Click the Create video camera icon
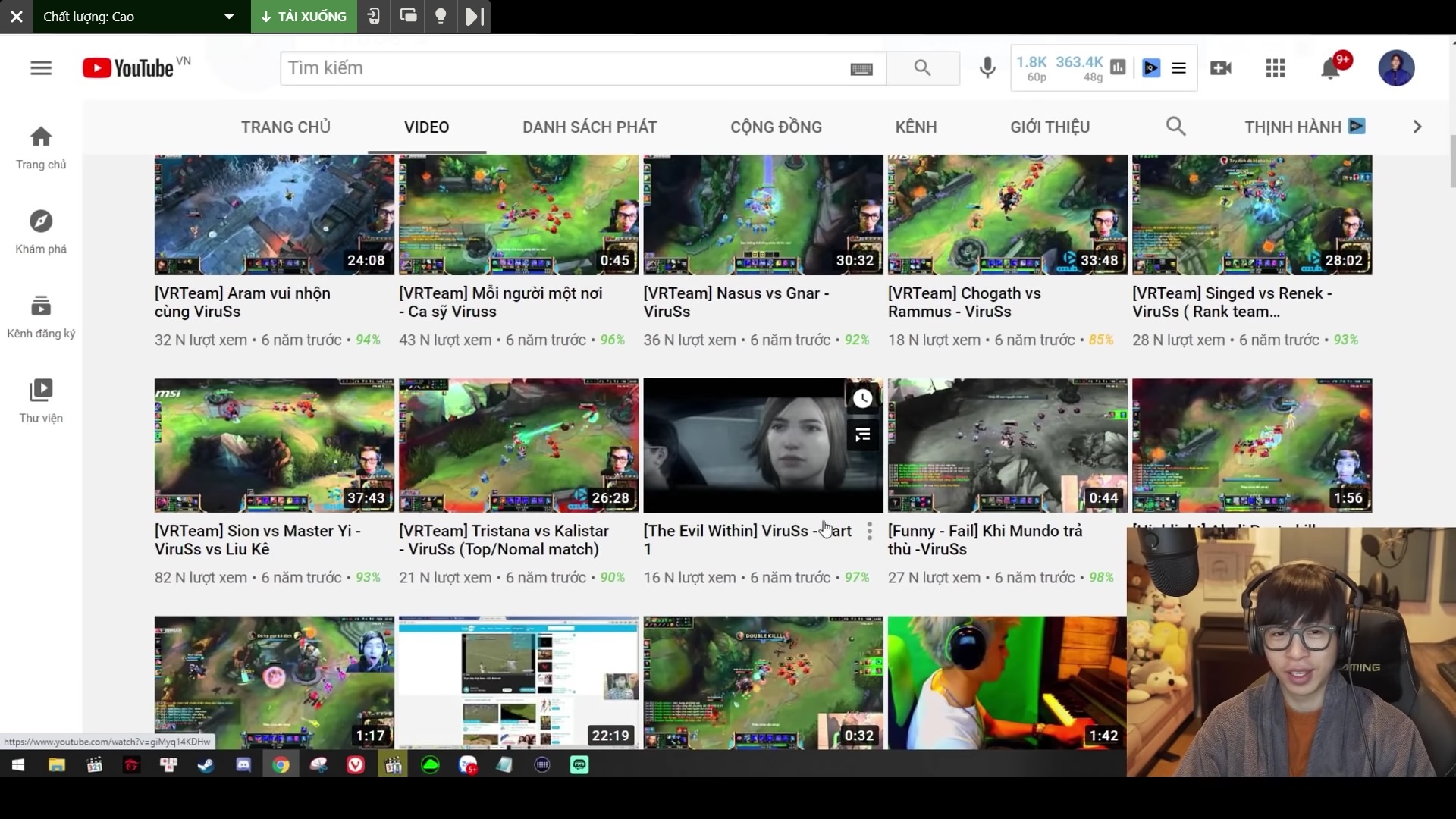1456x819 pixels. pyautogui.click(x=1220, y=67)
